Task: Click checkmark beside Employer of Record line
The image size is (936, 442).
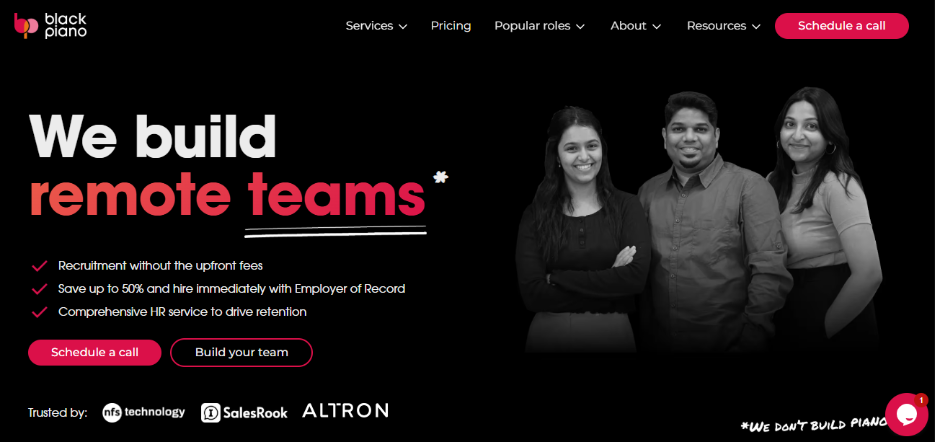Action: click(39, 289)
